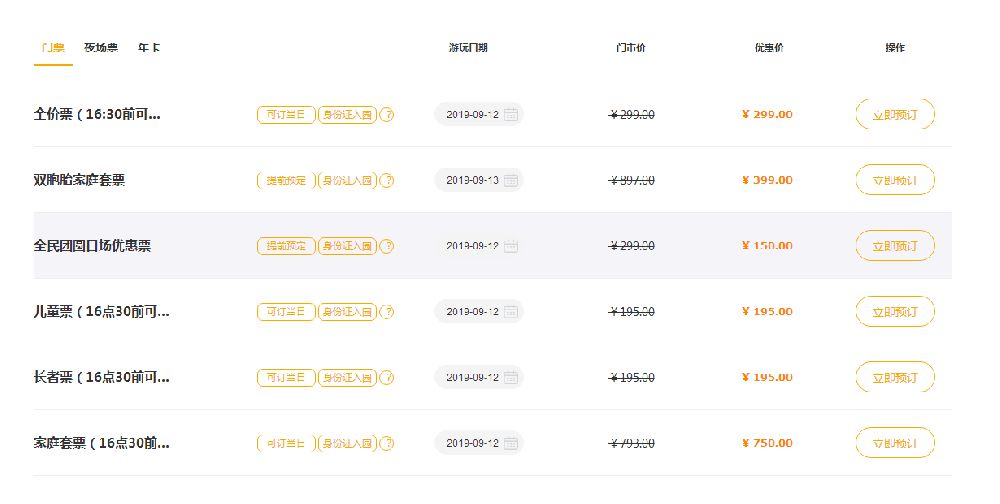Click help icon on 双胞胎家庭套票 row
This screenshot has width=1000, height=504.
pos(386,181)
